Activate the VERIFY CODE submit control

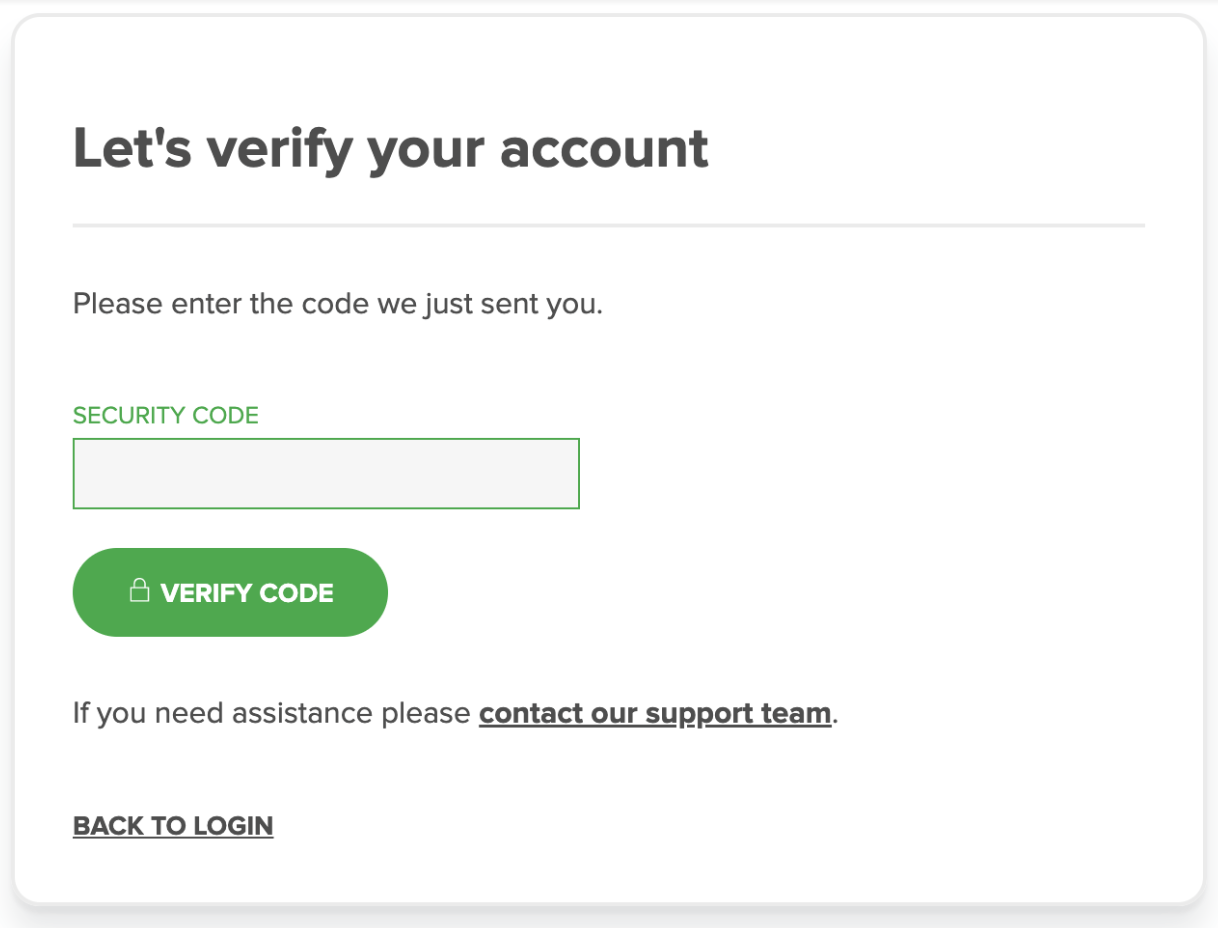[230, 592]
